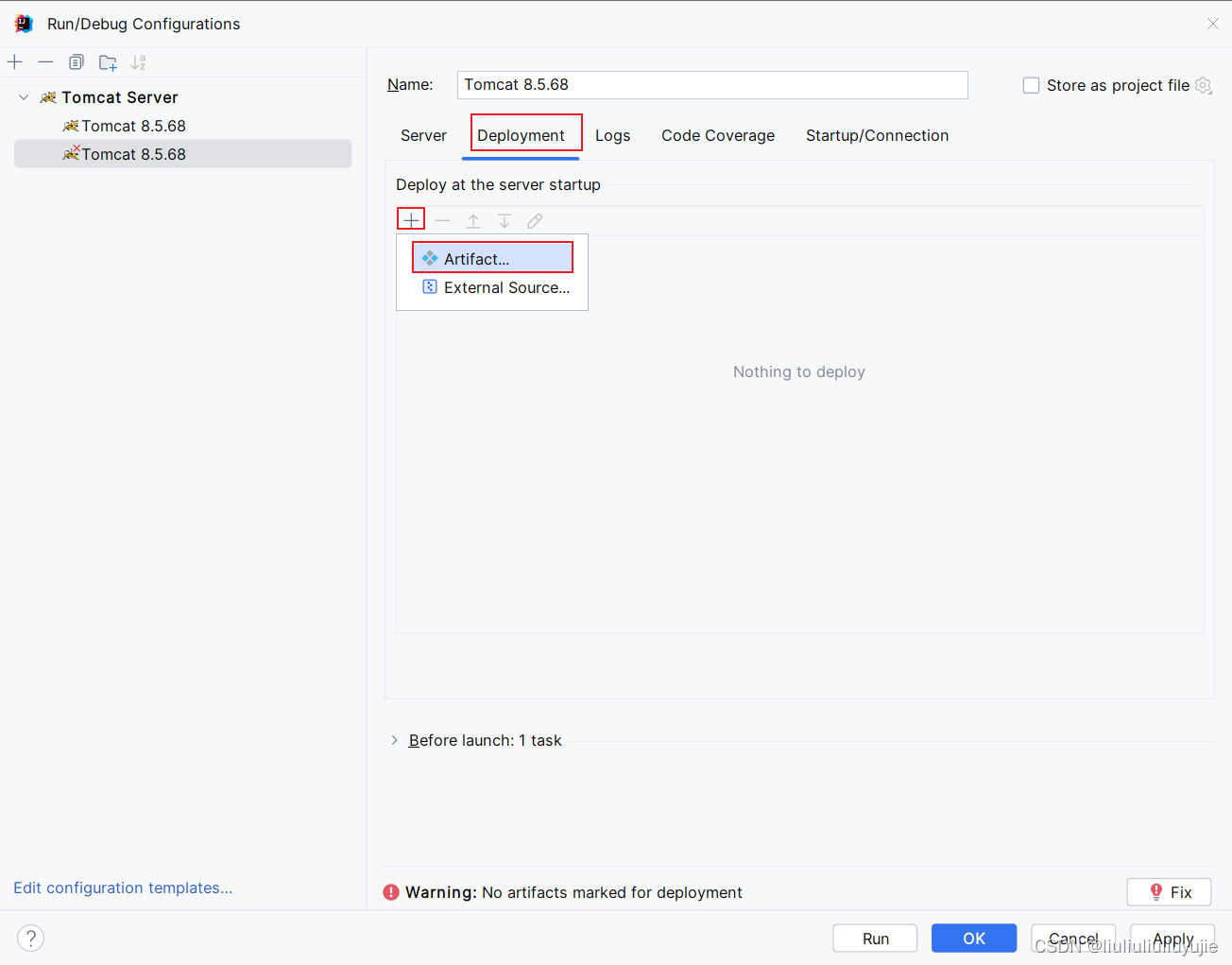This screenshot has width=1232, height=965.
Task: Choose Artifact... from the popup menu
Action: tap(492, 258)
